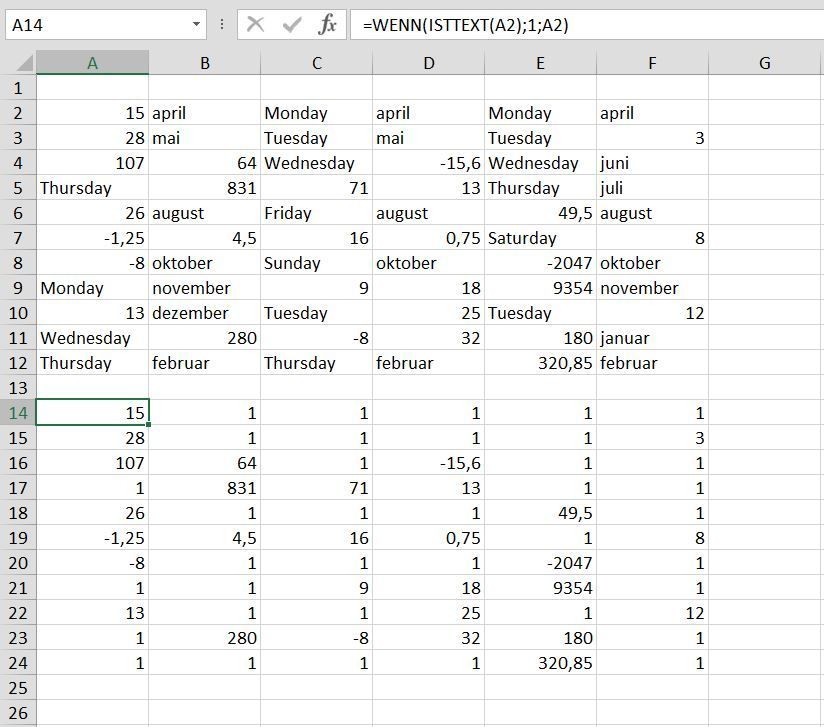Click cell D16 containing -15,6

click(x=429, y=463)
